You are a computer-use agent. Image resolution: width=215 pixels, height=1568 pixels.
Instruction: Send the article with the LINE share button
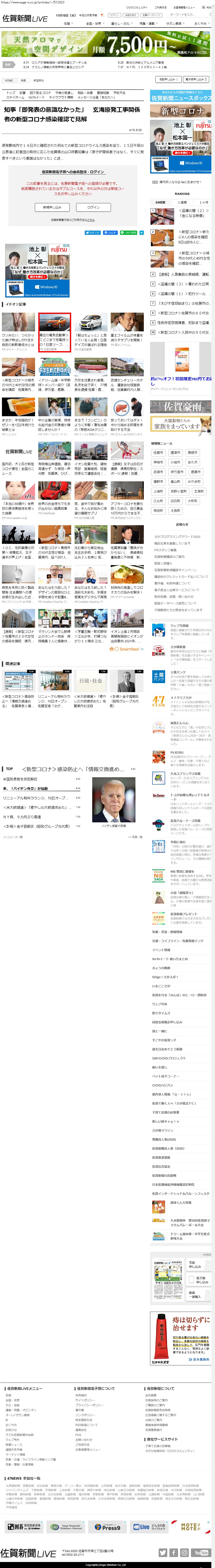[129, 233]
